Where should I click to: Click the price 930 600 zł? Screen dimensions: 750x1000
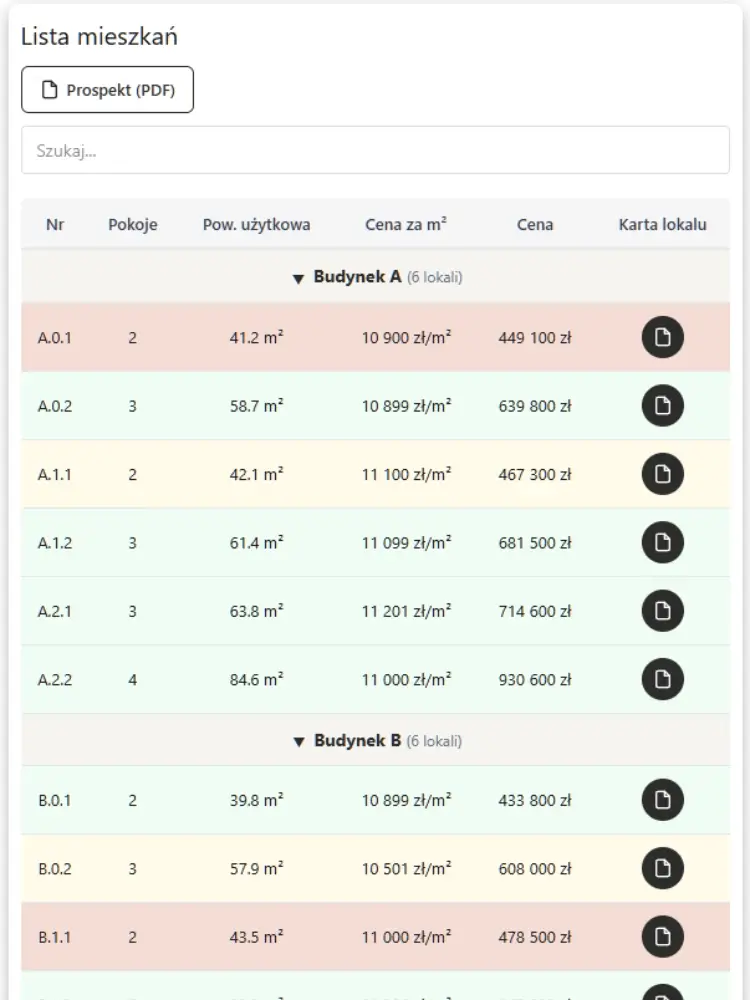[x=535, y=680]
